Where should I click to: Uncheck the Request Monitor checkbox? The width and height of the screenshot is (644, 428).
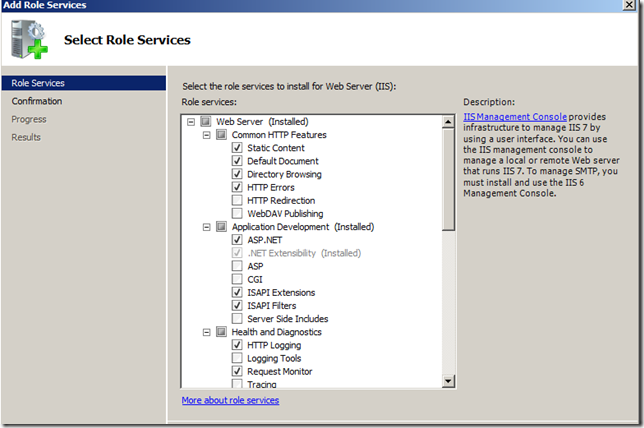tap(237, 371)
